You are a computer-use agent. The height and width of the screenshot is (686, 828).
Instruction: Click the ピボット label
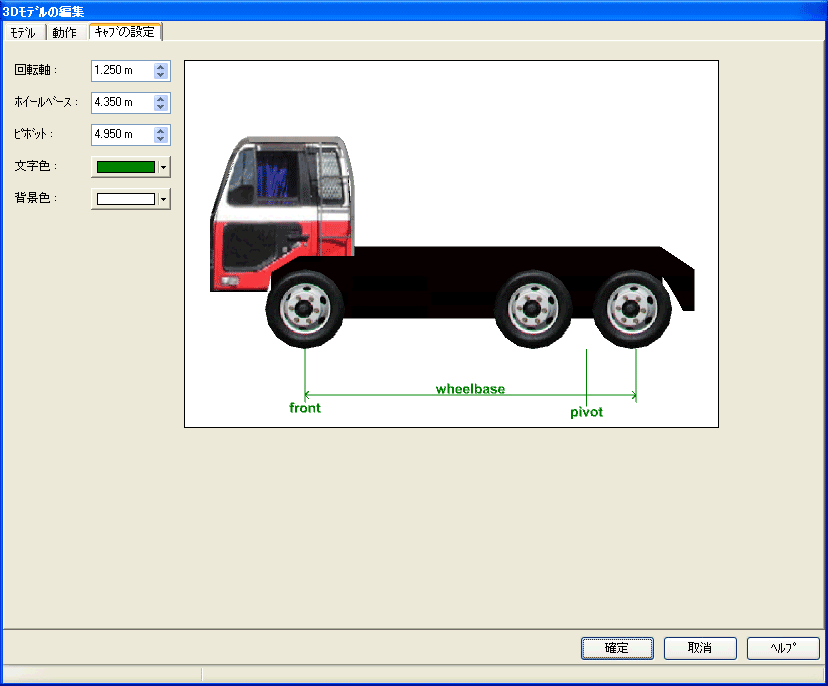(33, 134)
